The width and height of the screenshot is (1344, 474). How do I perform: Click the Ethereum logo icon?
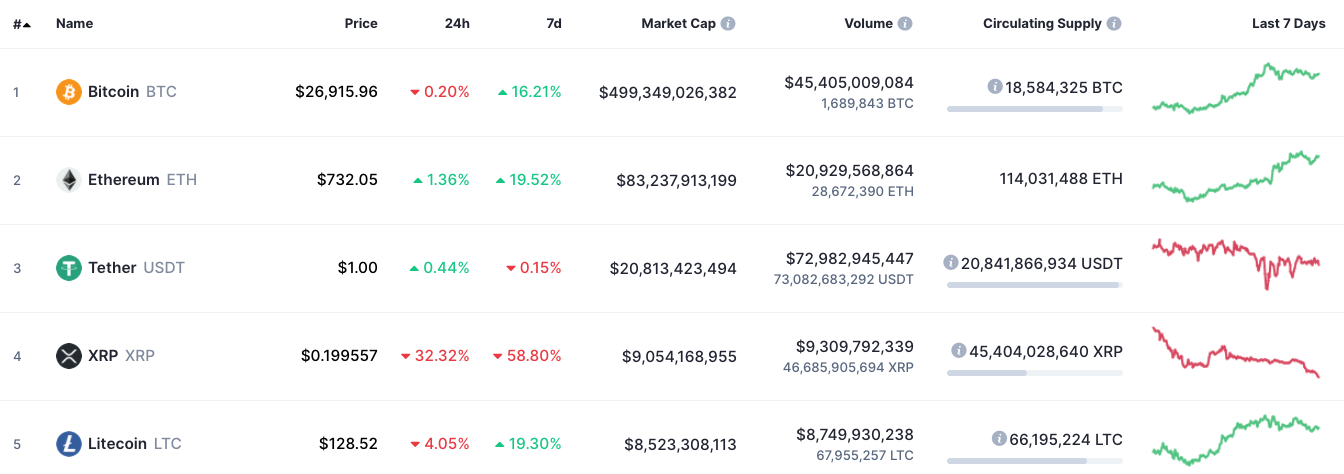tap(68, 180)
